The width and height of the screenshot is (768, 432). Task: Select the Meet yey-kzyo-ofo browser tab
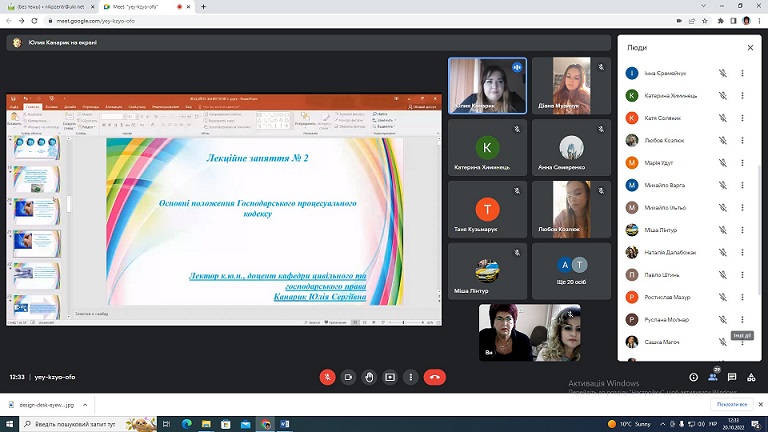click(146, 7)
